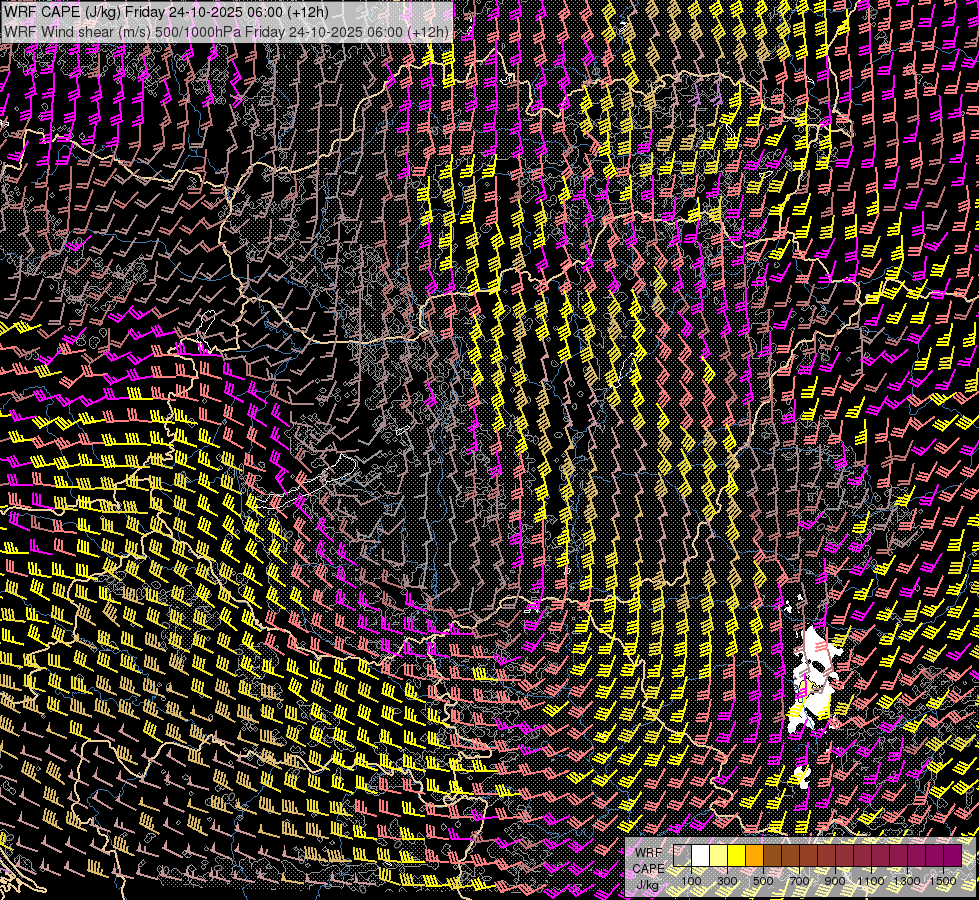Click the legend value 700

pyautogui.click(x=800, y=881)
